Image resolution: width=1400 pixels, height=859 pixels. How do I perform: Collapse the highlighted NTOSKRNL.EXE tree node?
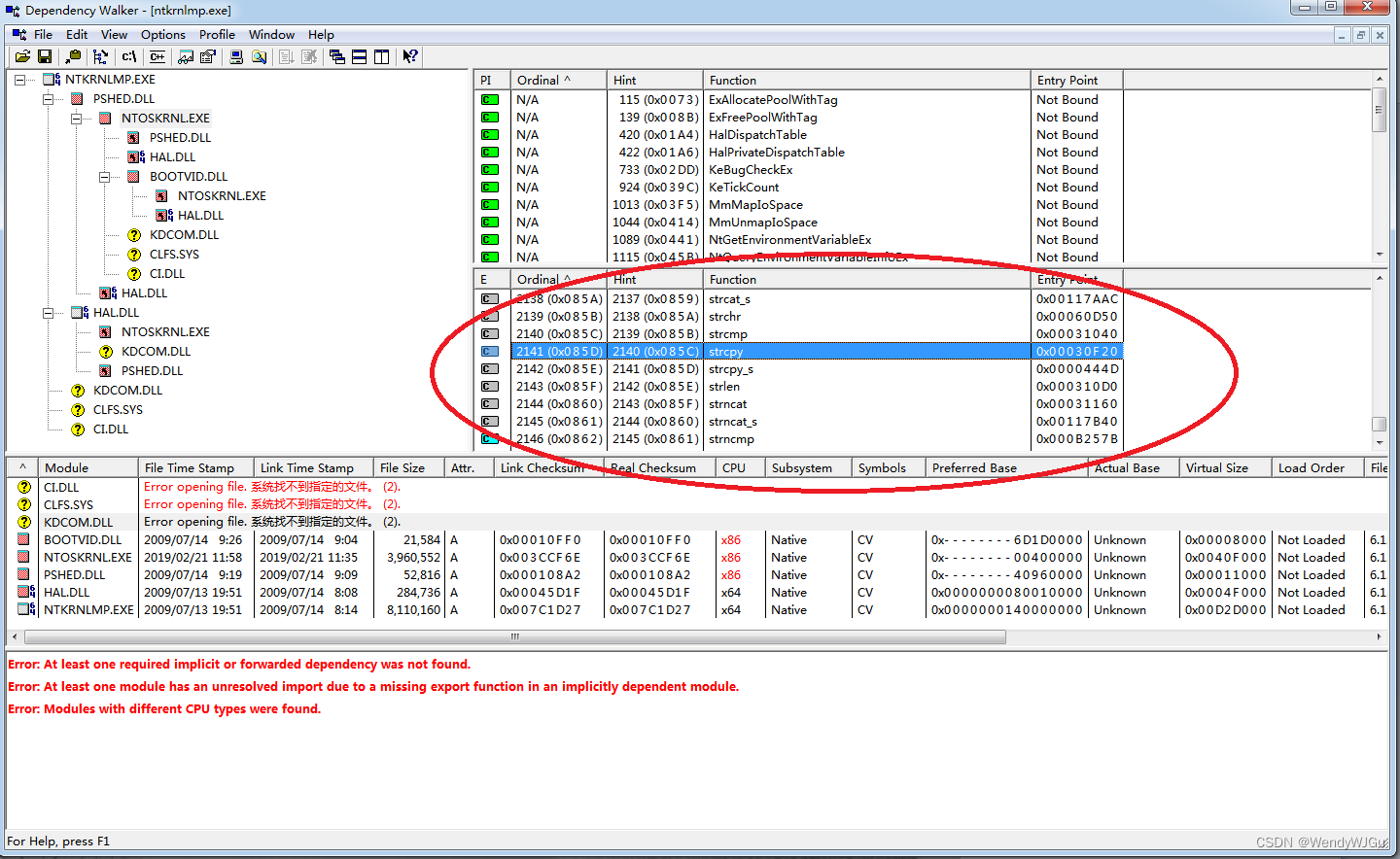[x=77, y=119]
